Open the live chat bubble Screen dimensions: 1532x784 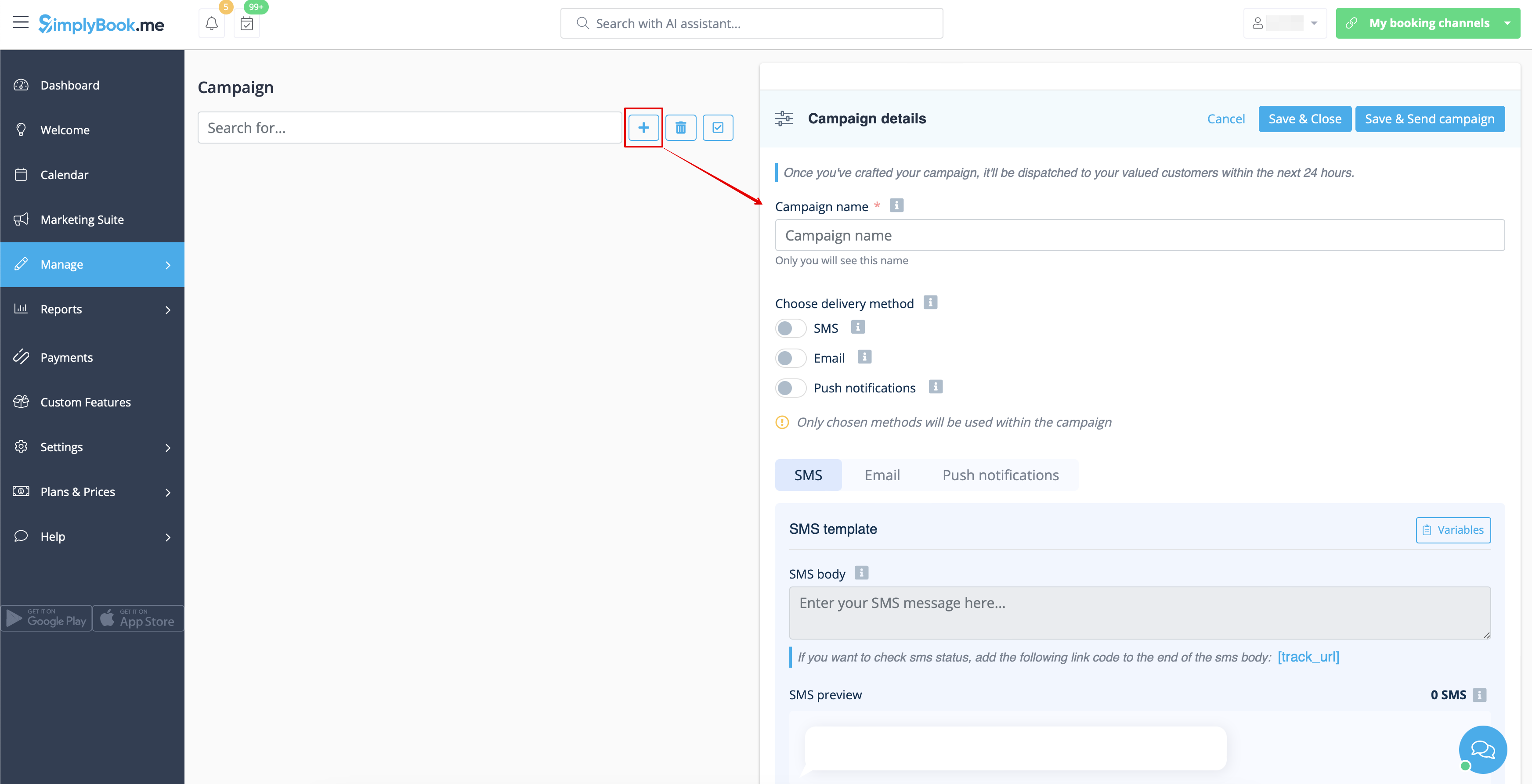coord(1483,749)
